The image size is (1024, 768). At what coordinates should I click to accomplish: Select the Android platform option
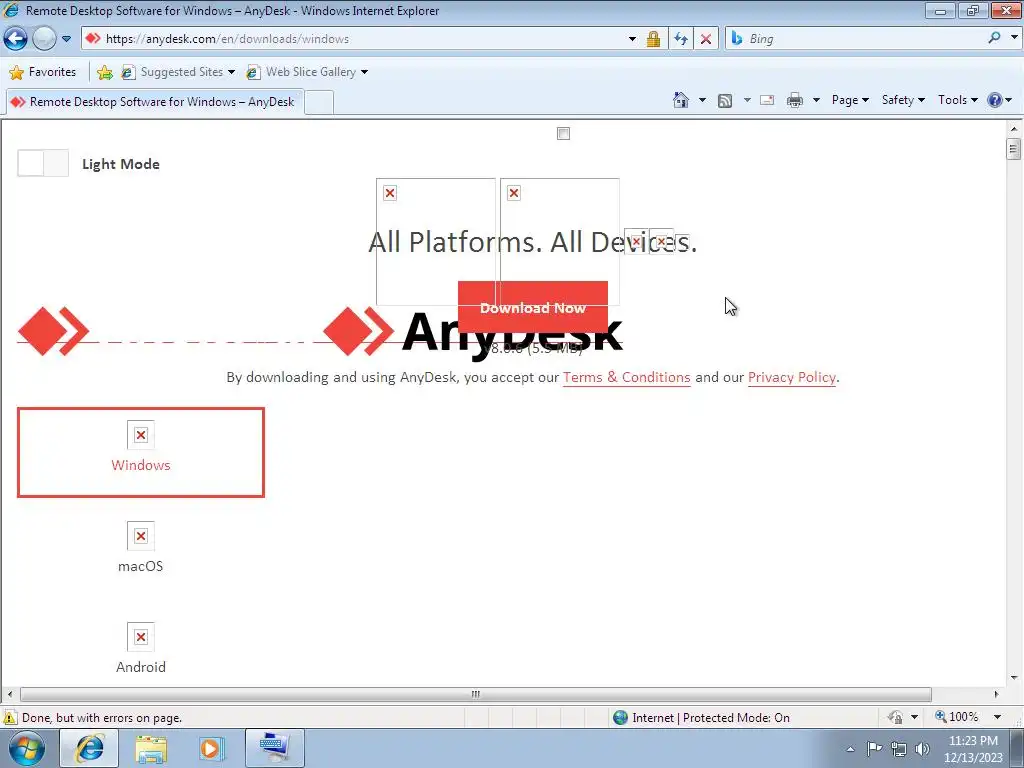(140, 667)
